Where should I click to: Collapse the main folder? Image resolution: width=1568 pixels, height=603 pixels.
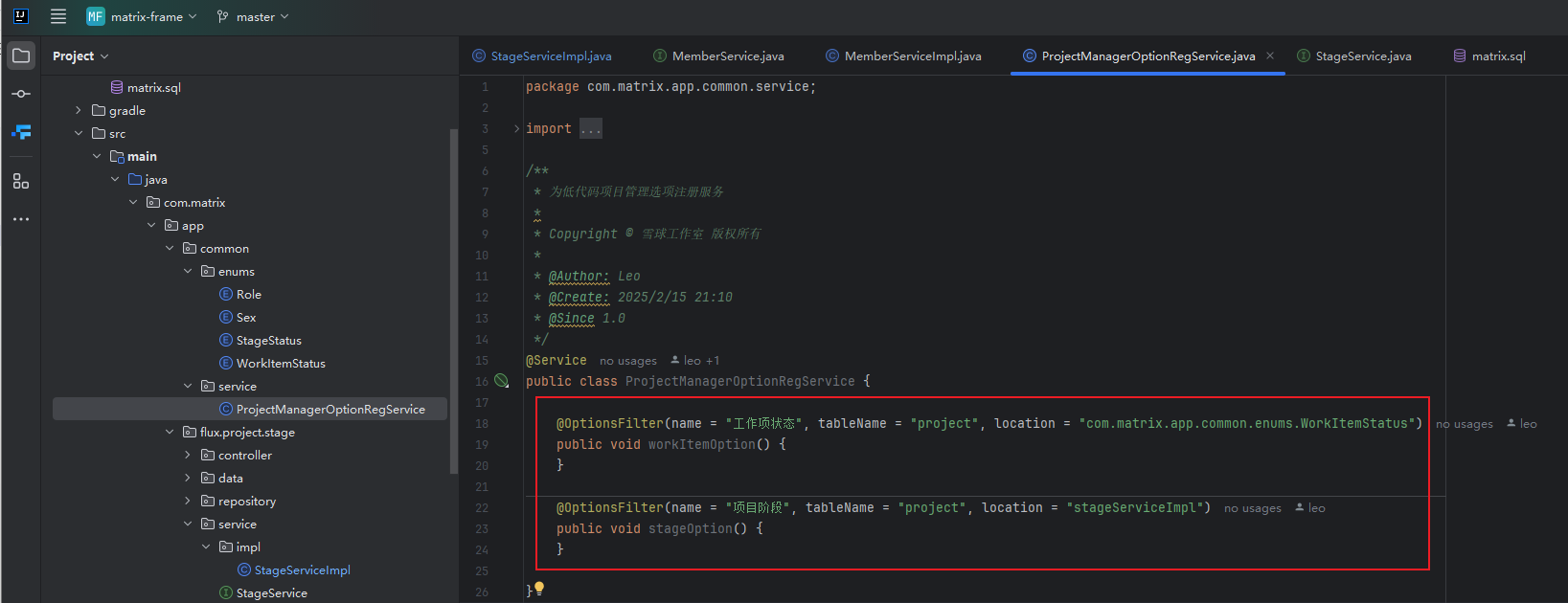[97, 156]
